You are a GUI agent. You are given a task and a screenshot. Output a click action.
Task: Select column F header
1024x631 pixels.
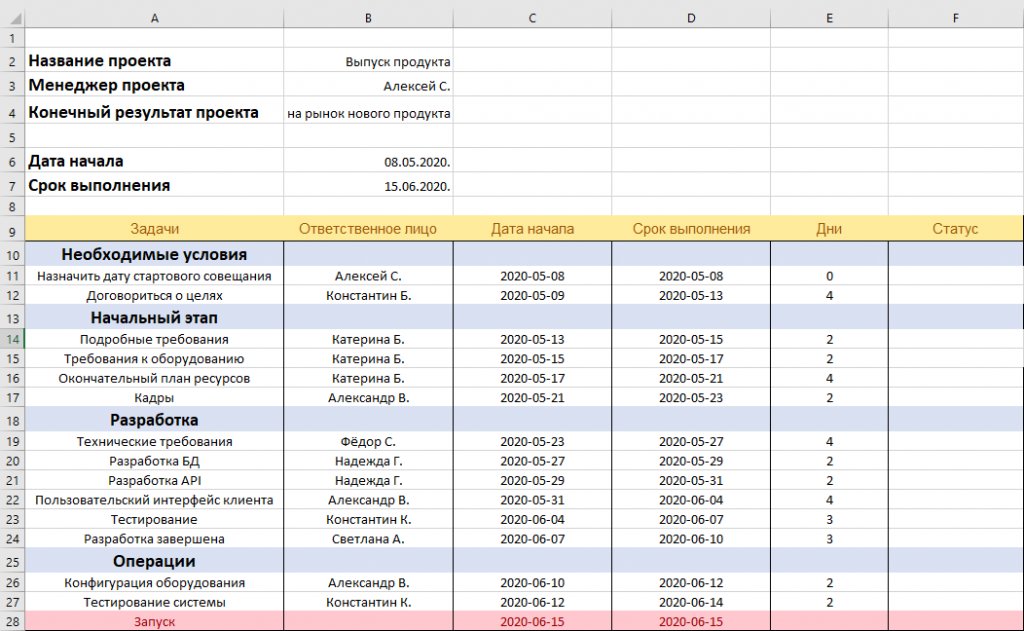pyautogui.click(x=955, y=18)
